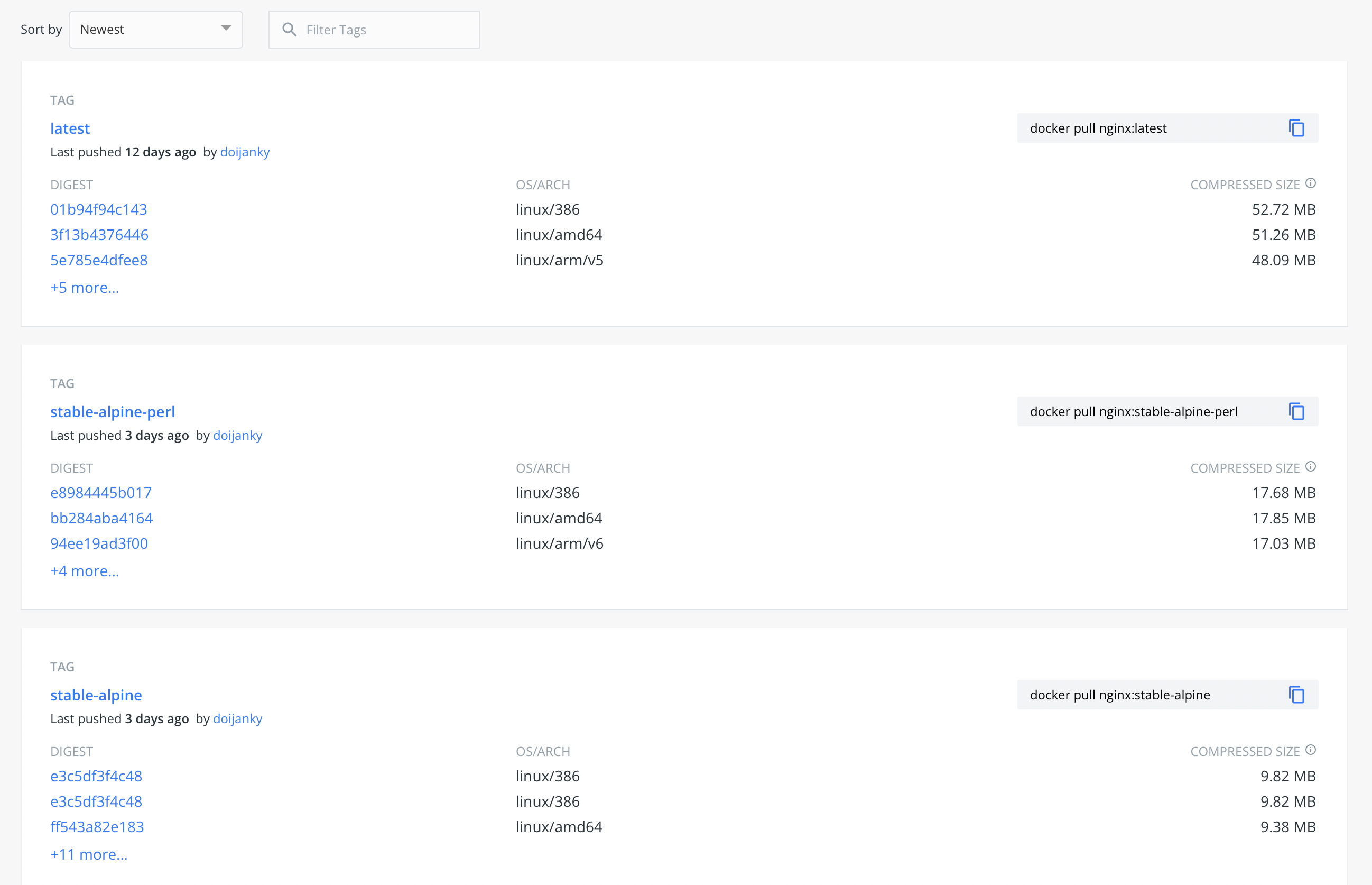This screenshot has width=1372, height=885.
Task: Open the Sort by Newest dropdown
Action: point(156,29)
